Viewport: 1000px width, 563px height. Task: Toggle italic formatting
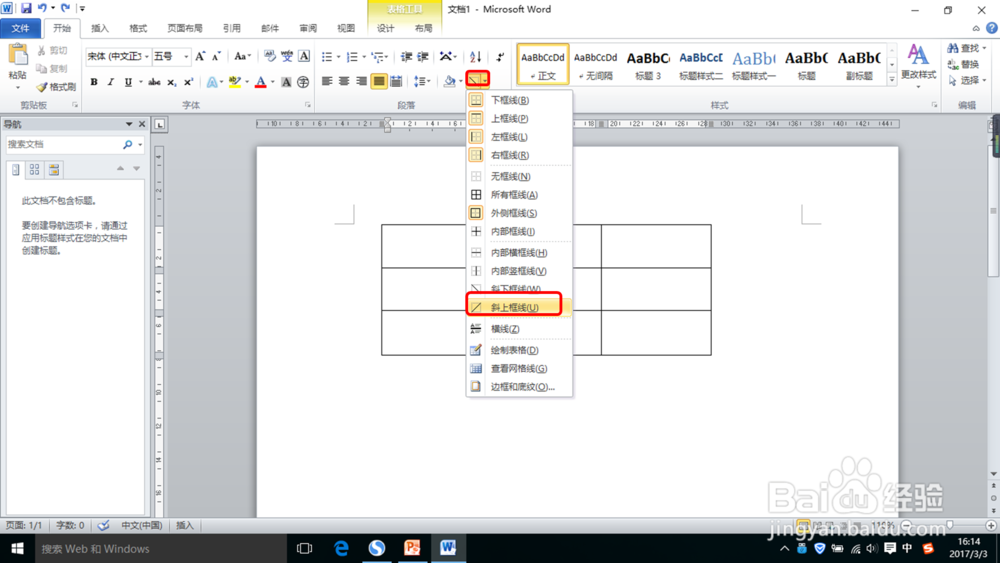click(110, 82)
